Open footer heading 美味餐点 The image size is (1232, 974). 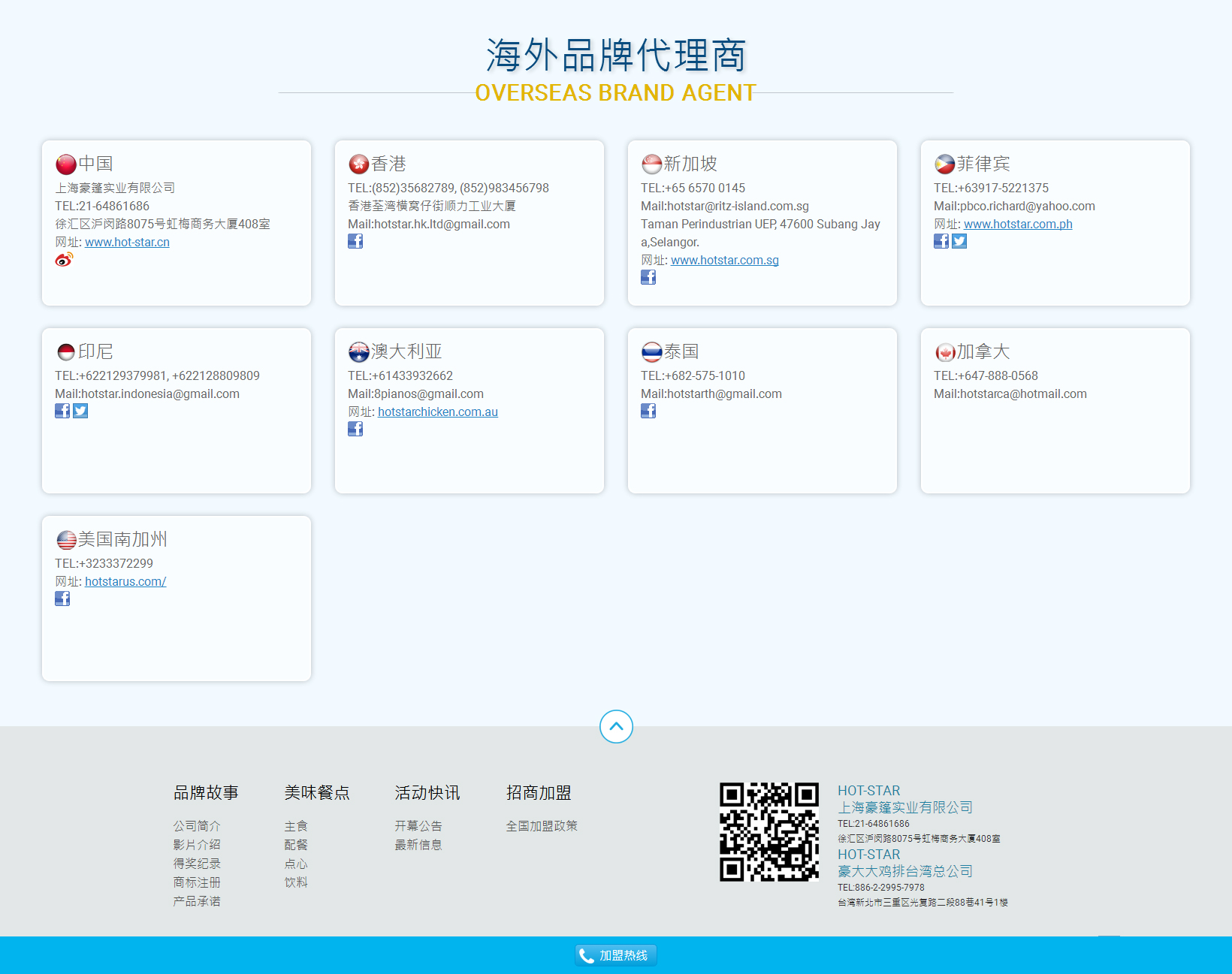[x=317, y=792]
